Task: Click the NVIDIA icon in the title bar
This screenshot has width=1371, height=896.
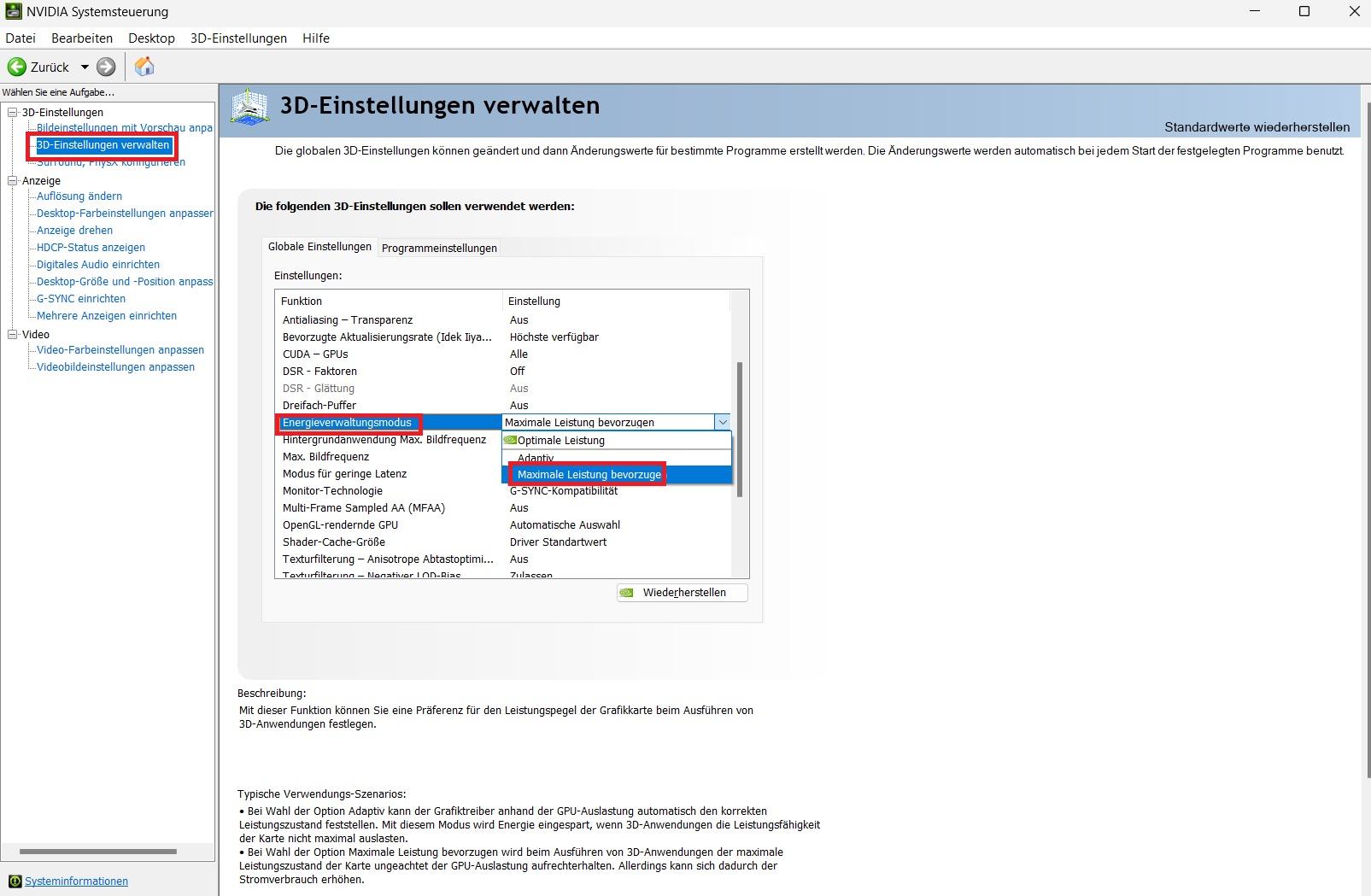Action: (13, 12)
